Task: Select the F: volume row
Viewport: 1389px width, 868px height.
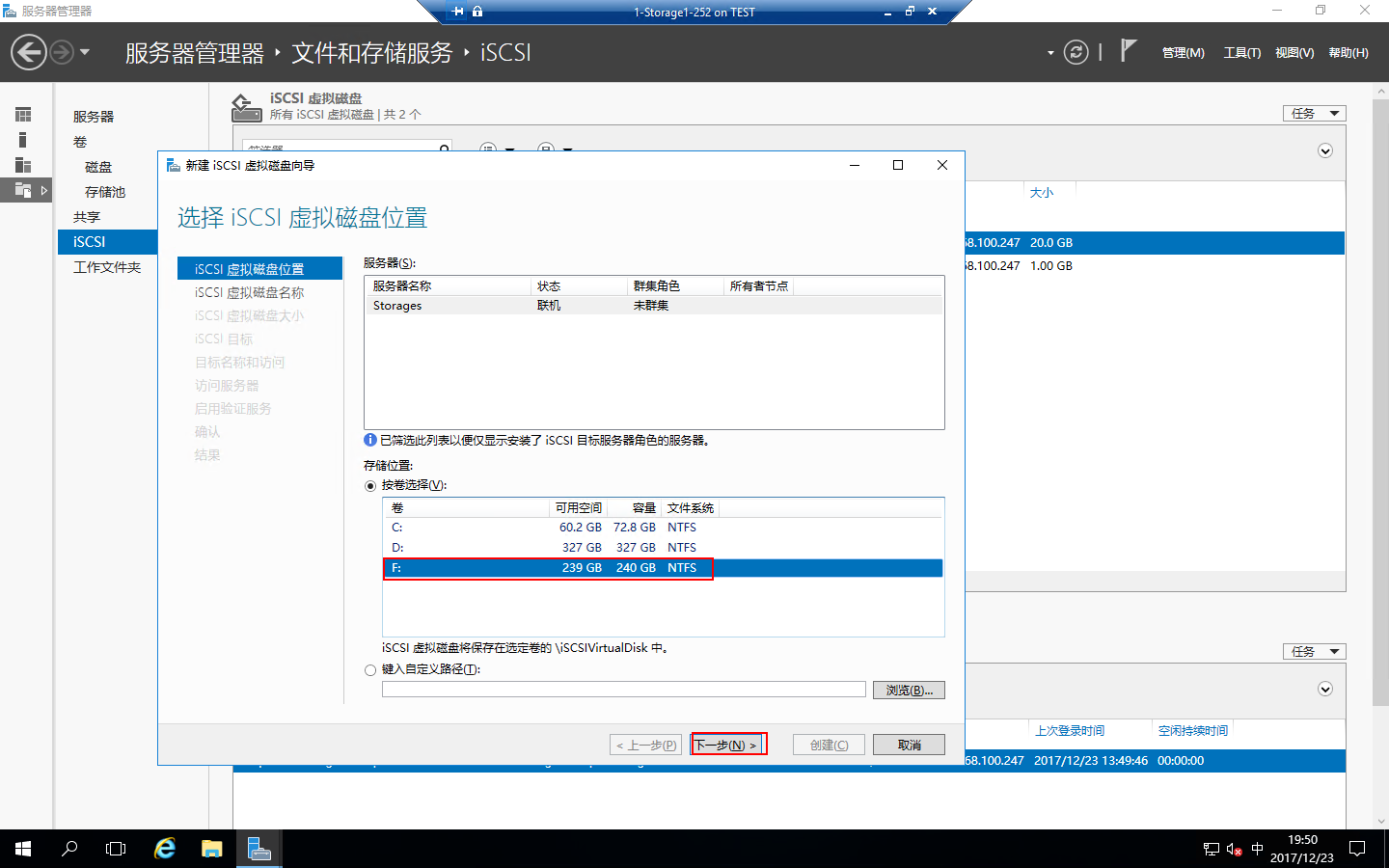Action: pos(663,568)
